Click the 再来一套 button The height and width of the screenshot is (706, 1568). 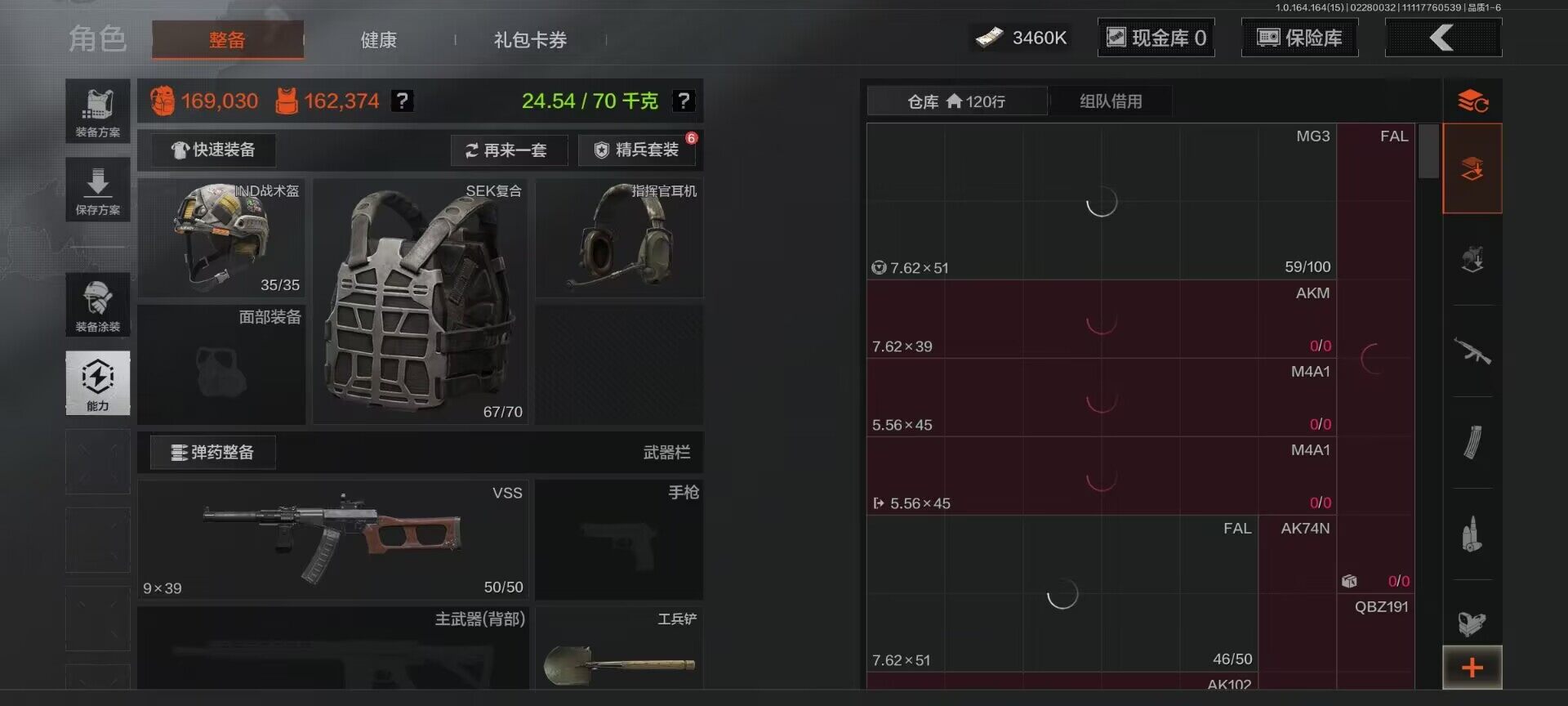pos(509,150)
